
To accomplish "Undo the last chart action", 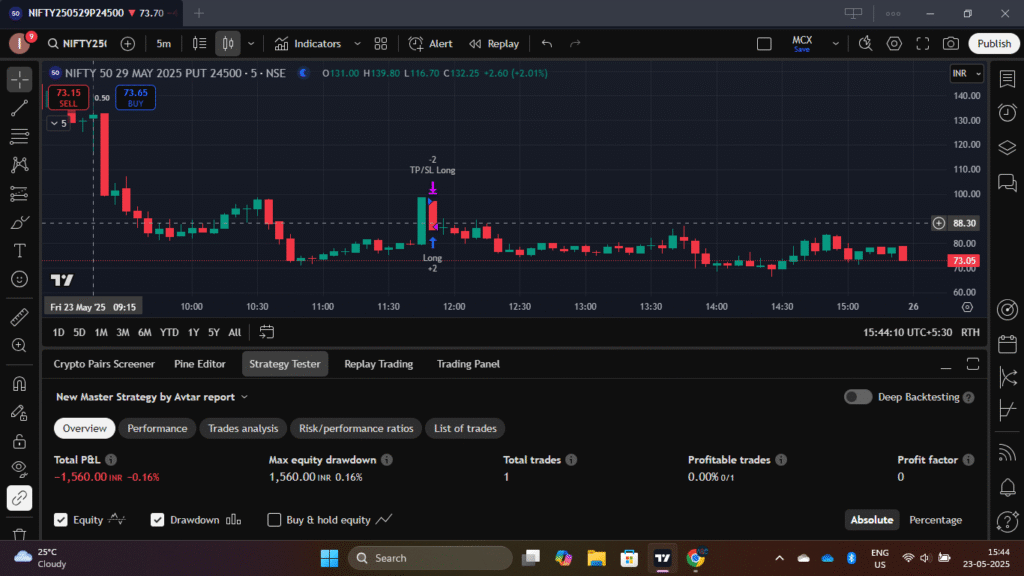I will 547,44.
